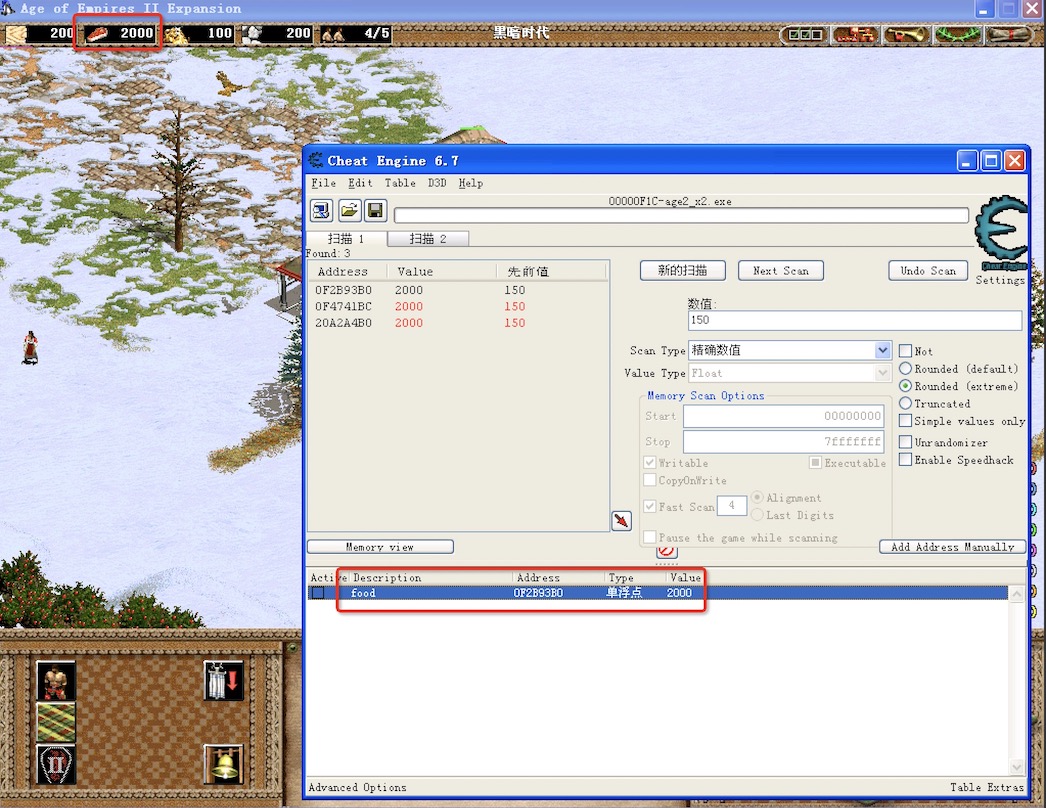Screen dimensions: 1046x808
Task: Click the gold resource icon in game
Action: coord(176,34)
